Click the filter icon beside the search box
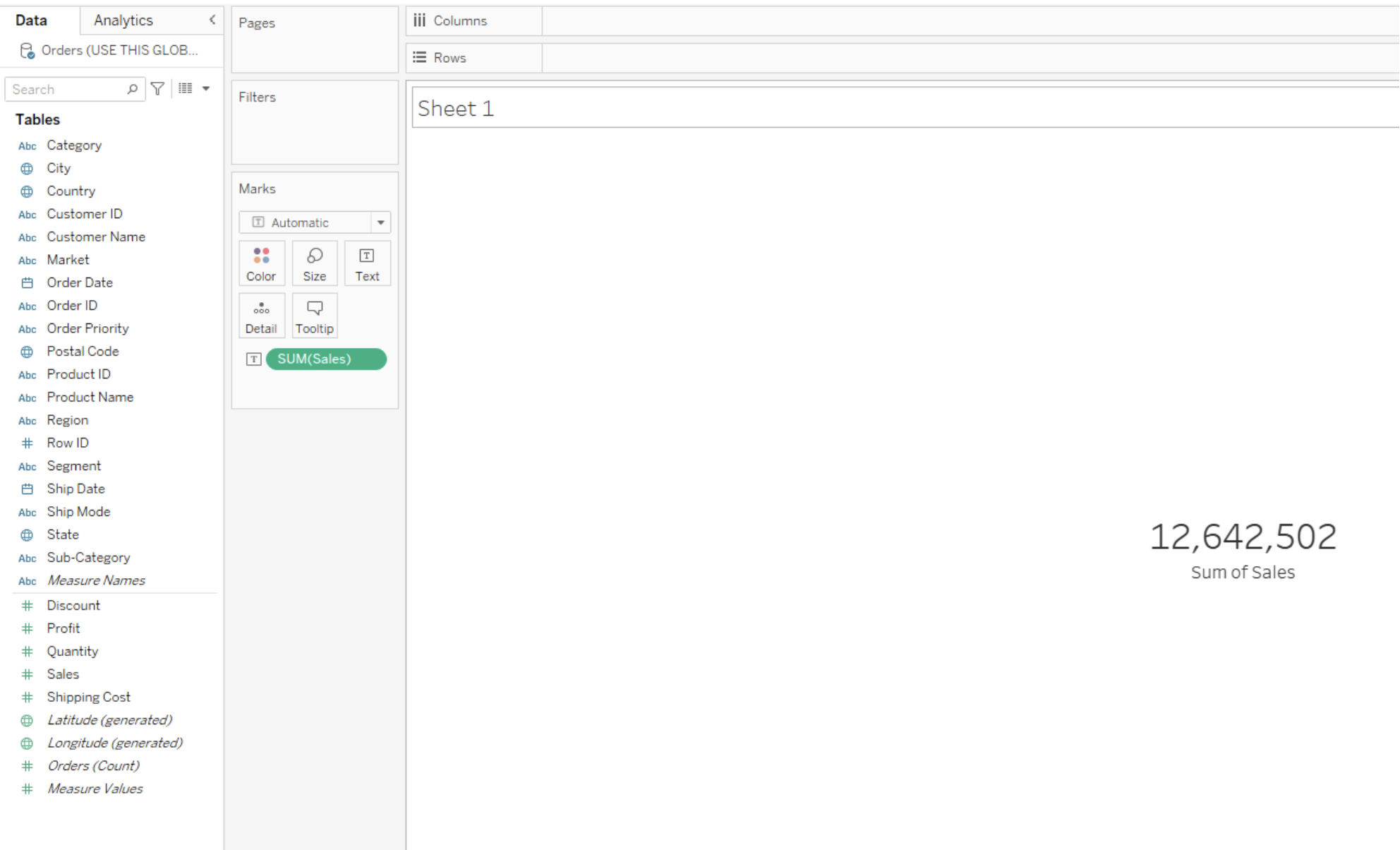Image resolution: width=1400 pixels, height=850 pixels. [157, 89]
